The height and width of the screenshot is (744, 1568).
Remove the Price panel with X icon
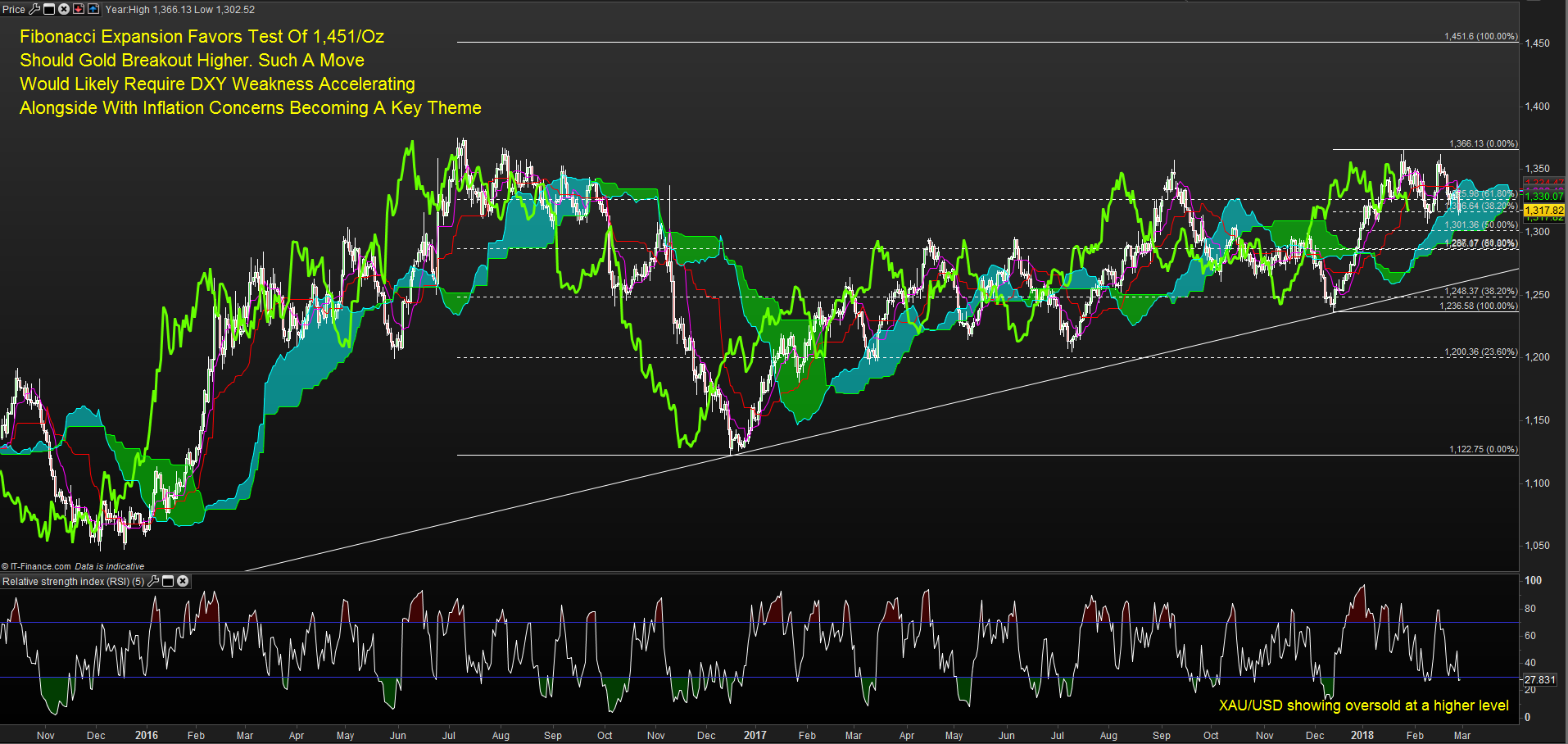pos(64,9)
